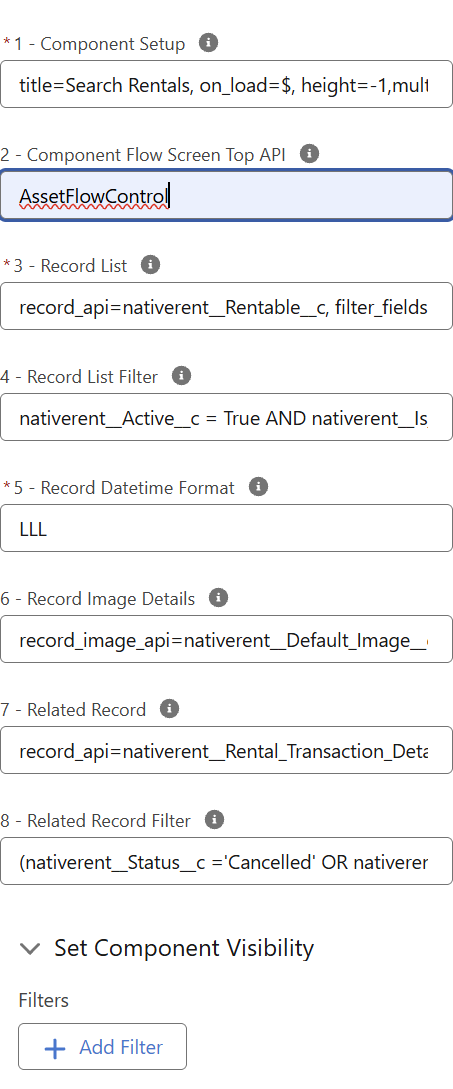This screenshot has width=453, height=1089.
Task: Open help tooltip for Record List
Action: point(150,265)
